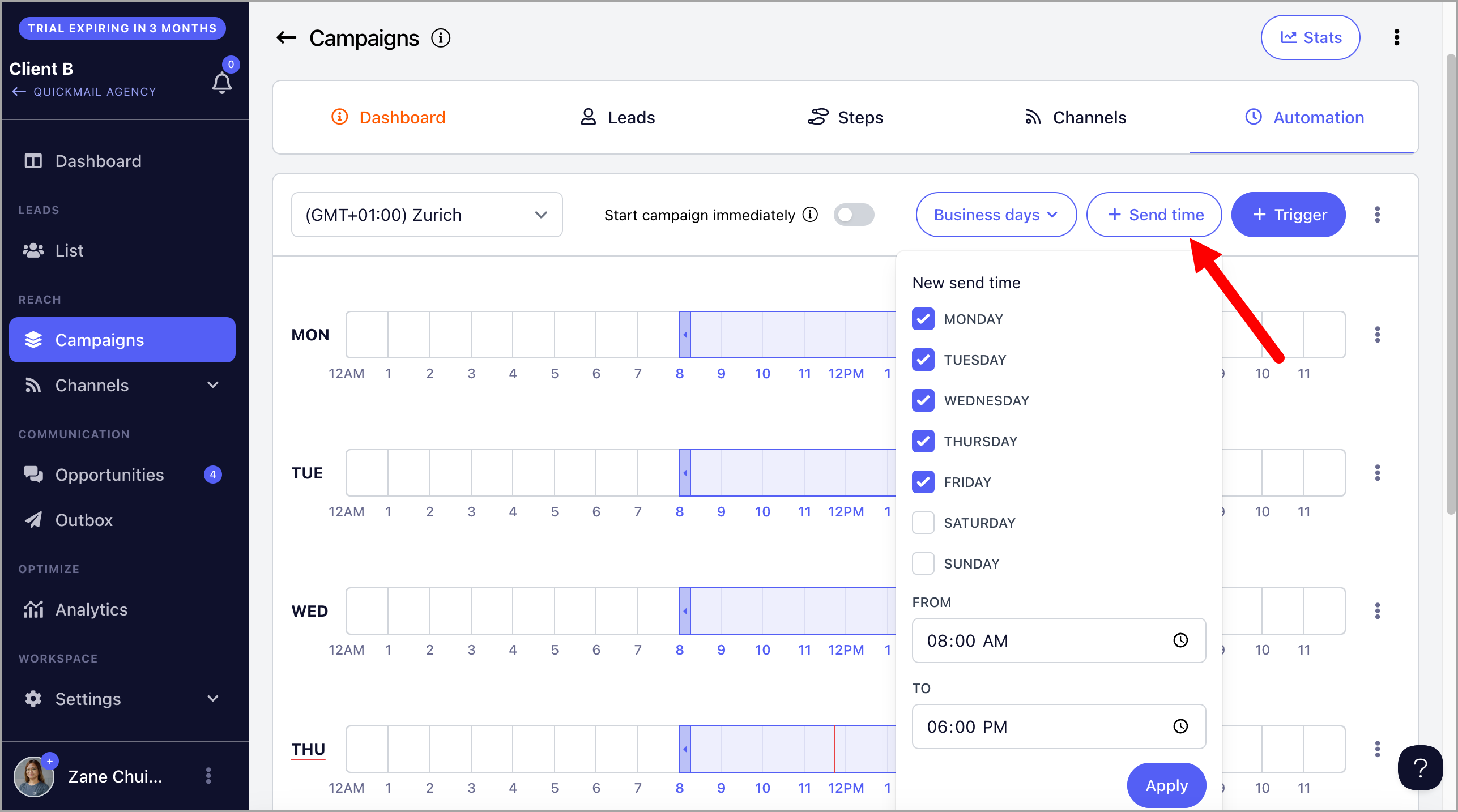Click the info icon beside Start campaign immediately
1458x812 pixels.
pos(811,215)
